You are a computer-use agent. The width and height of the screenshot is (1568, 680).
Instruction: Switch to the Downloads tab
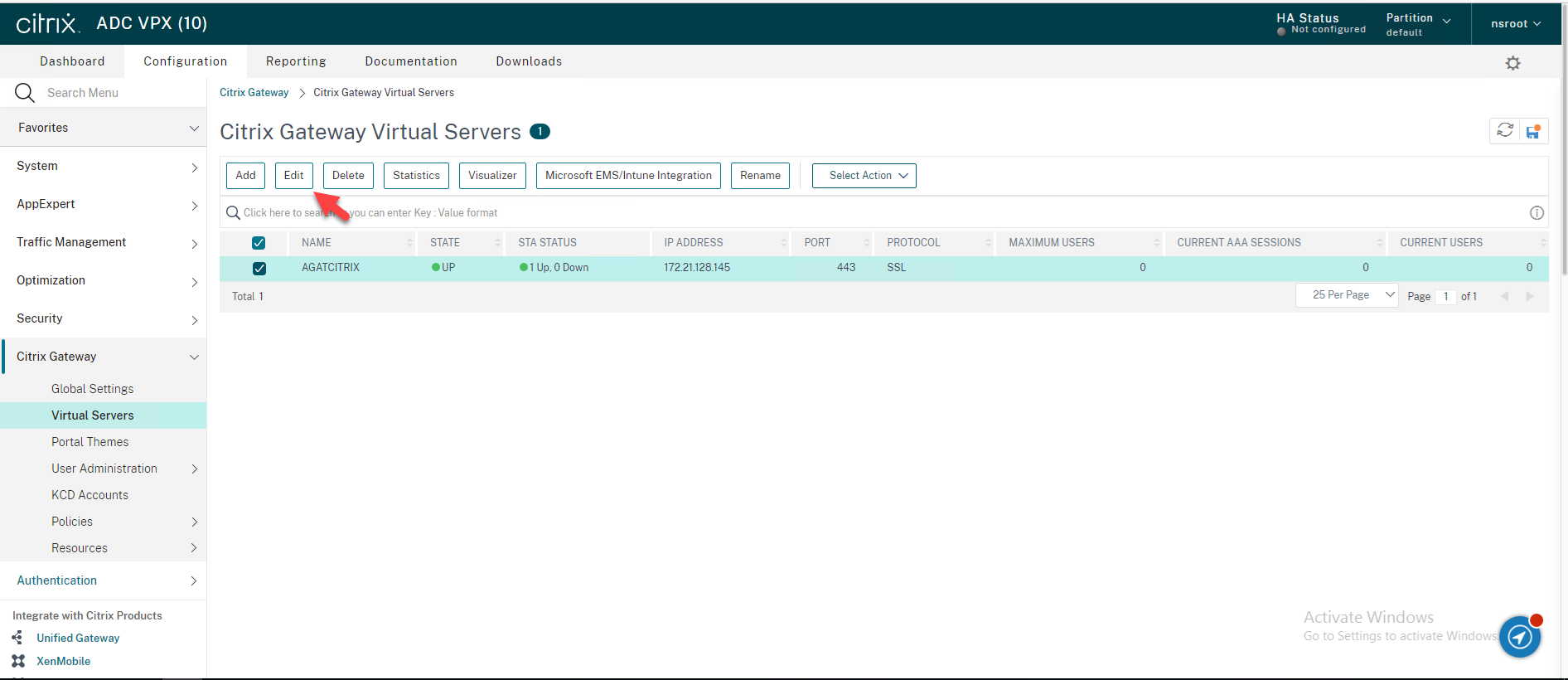[x=529, y=61]
